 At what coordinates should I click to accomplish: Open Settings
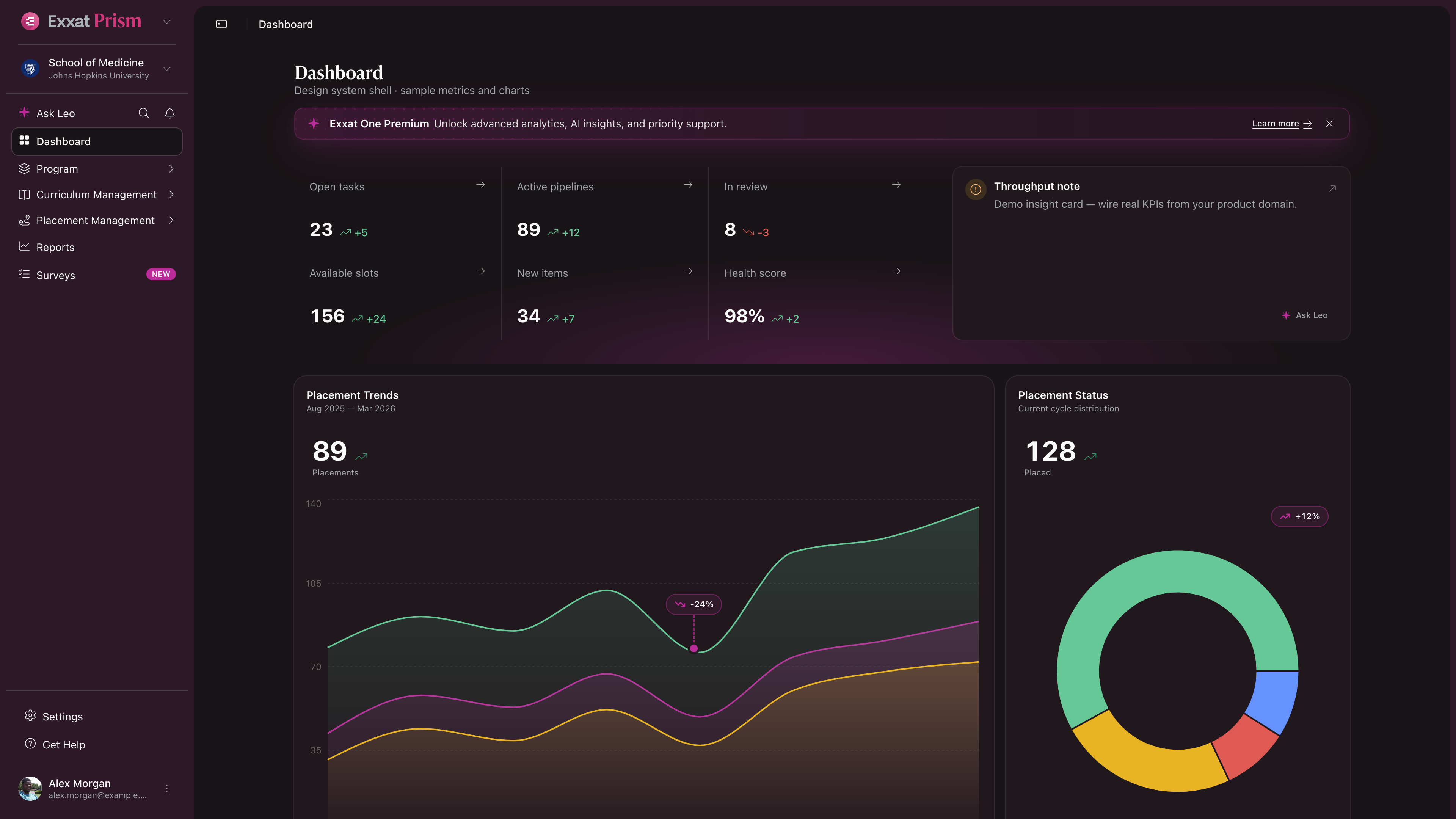click(63, 717)
